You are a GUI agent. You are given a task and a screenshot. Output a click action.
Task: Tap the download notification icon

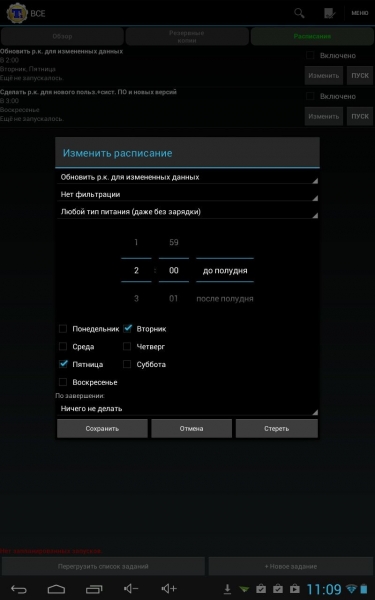[227, 589]
